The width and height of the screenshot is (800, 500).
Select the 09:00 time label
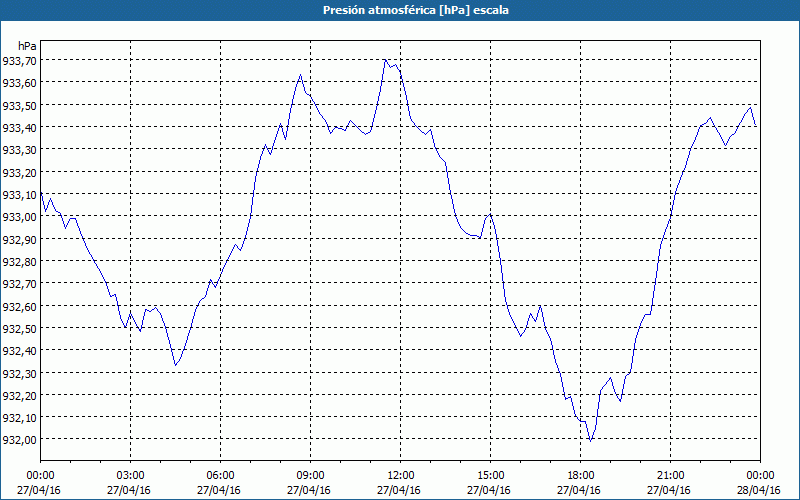point(310,476)
